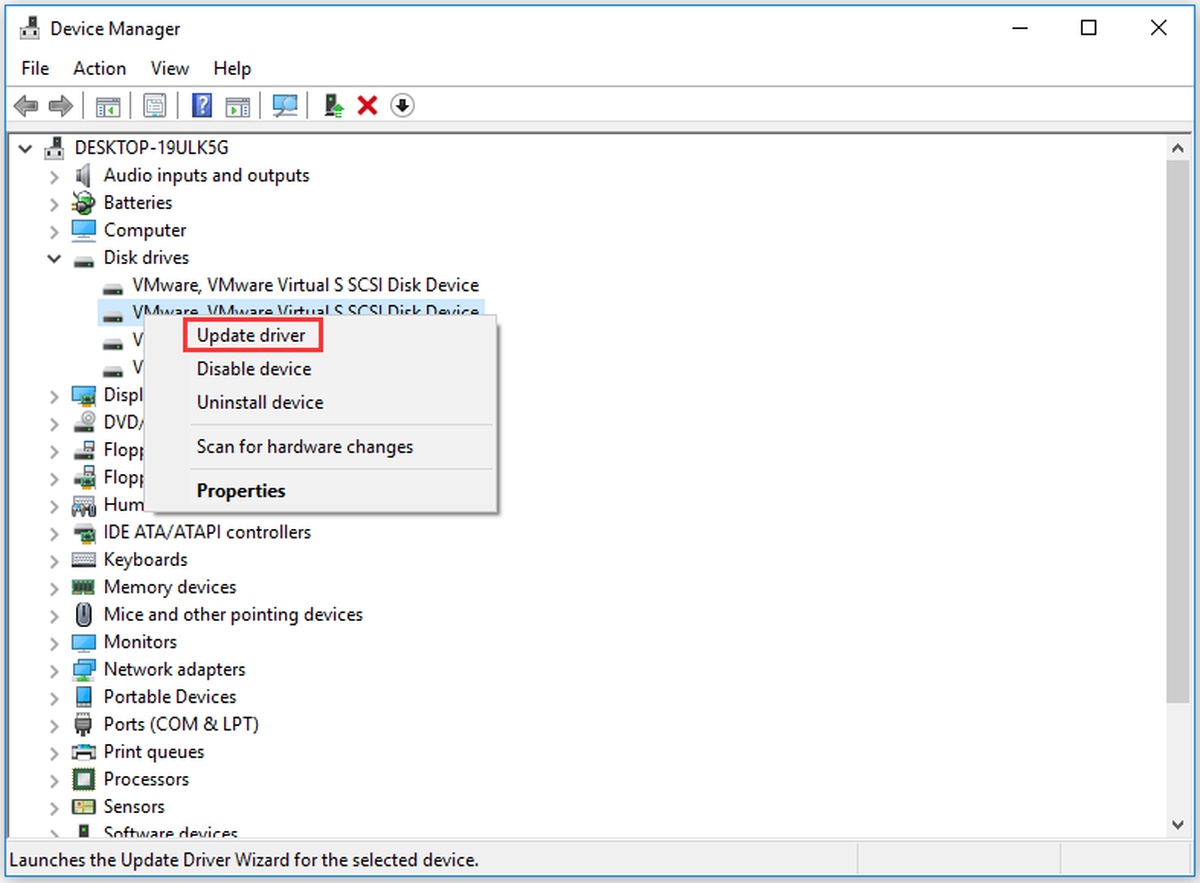Expand the Mice and other pointing devices arrow

point(54,615)
